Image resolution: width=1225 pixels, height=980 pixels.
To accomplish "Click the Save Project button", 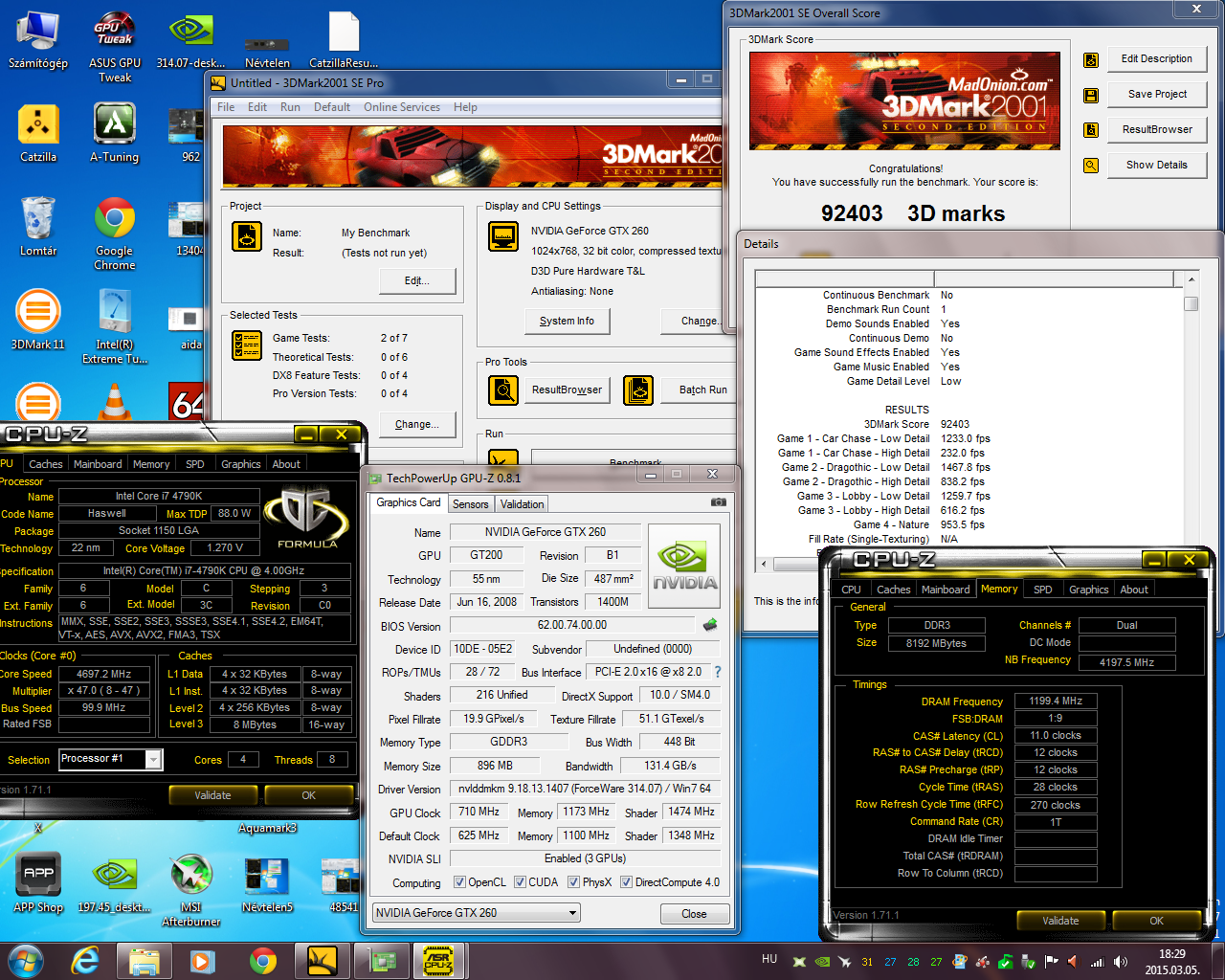I will pyautogui.click(x=1157, y=94).
